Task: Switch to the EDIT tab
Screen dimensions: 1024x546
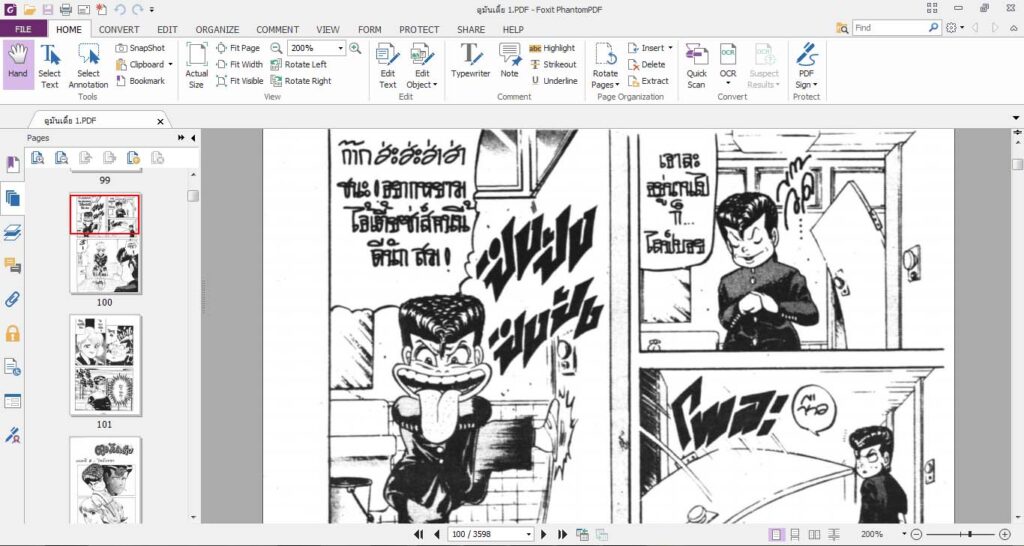Action: (167, 29)
